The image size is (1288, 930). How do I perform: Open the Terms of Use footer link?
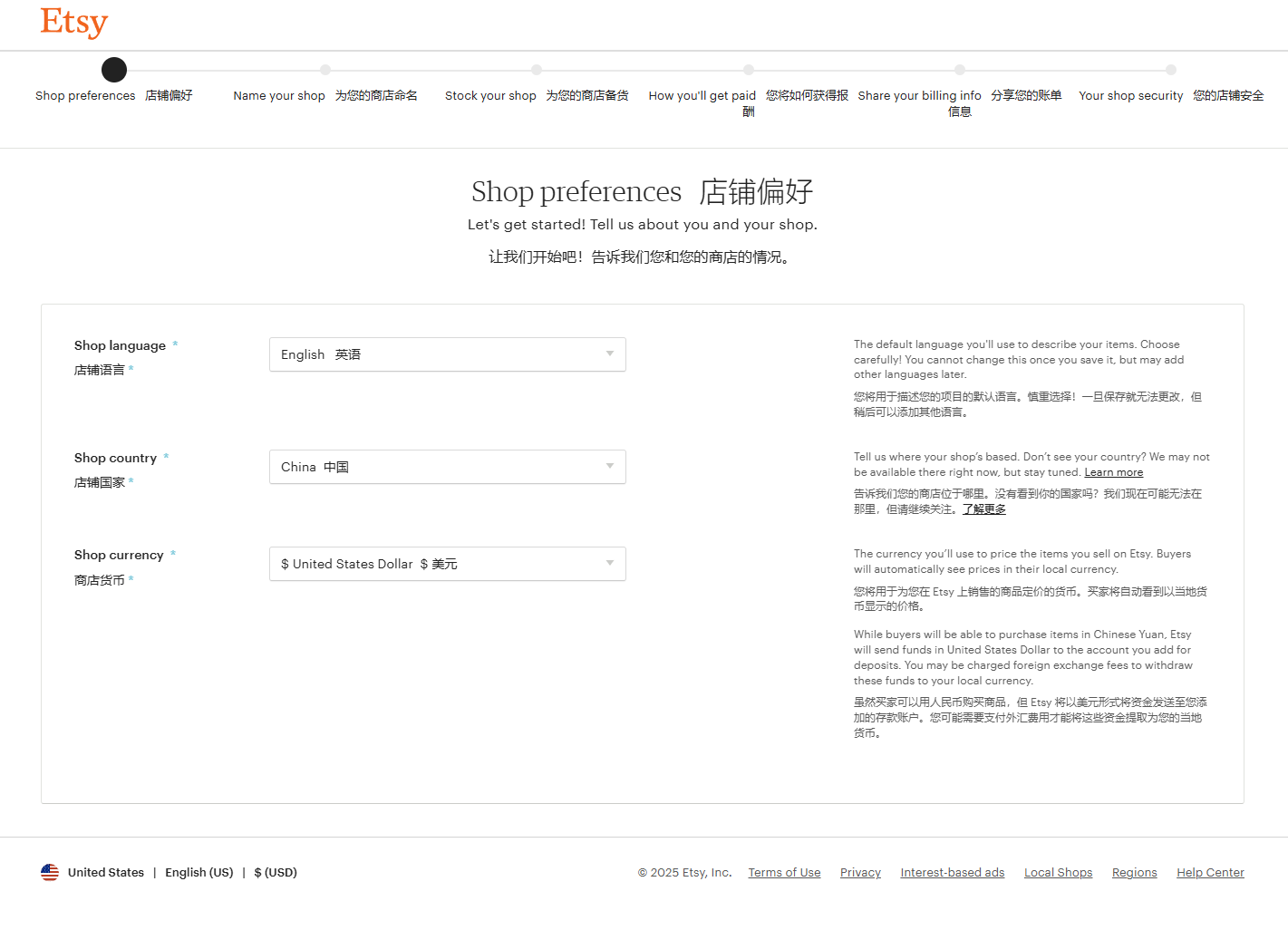pyautogui.click(x=784, y=873)
